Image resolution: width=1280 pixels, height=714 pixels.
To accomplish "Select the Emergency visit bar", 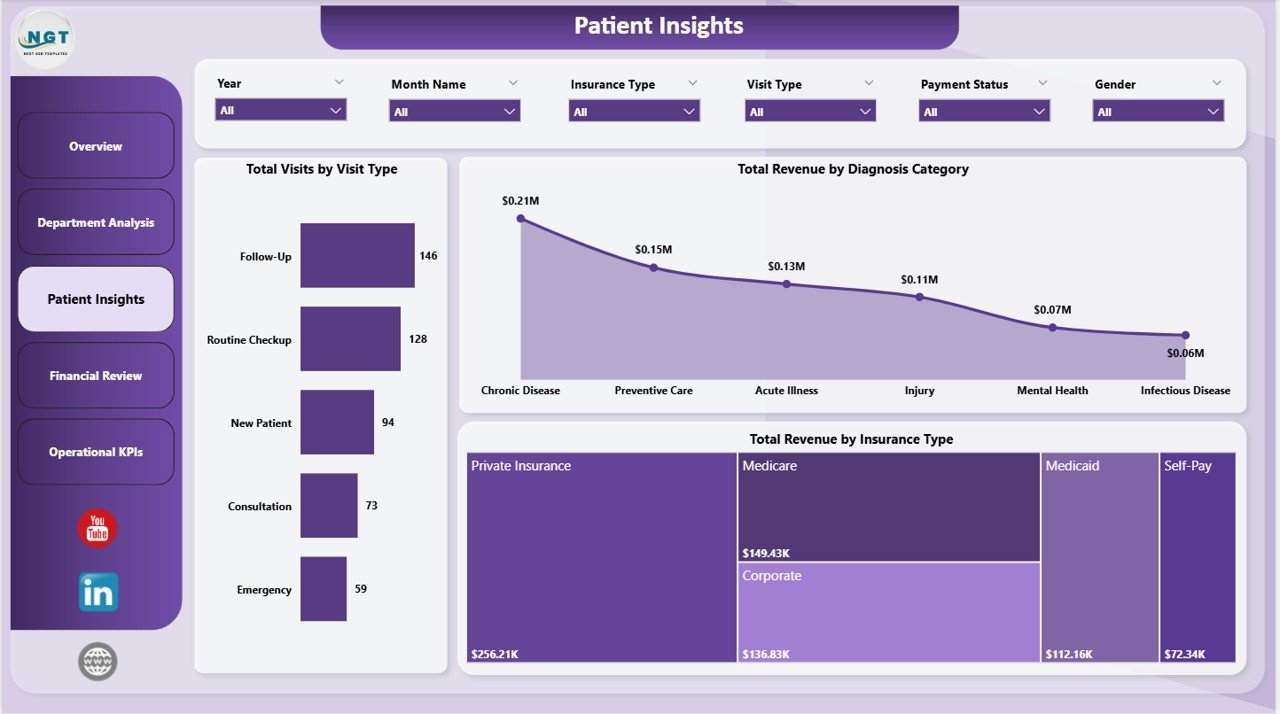I will [x=323, y=589].
